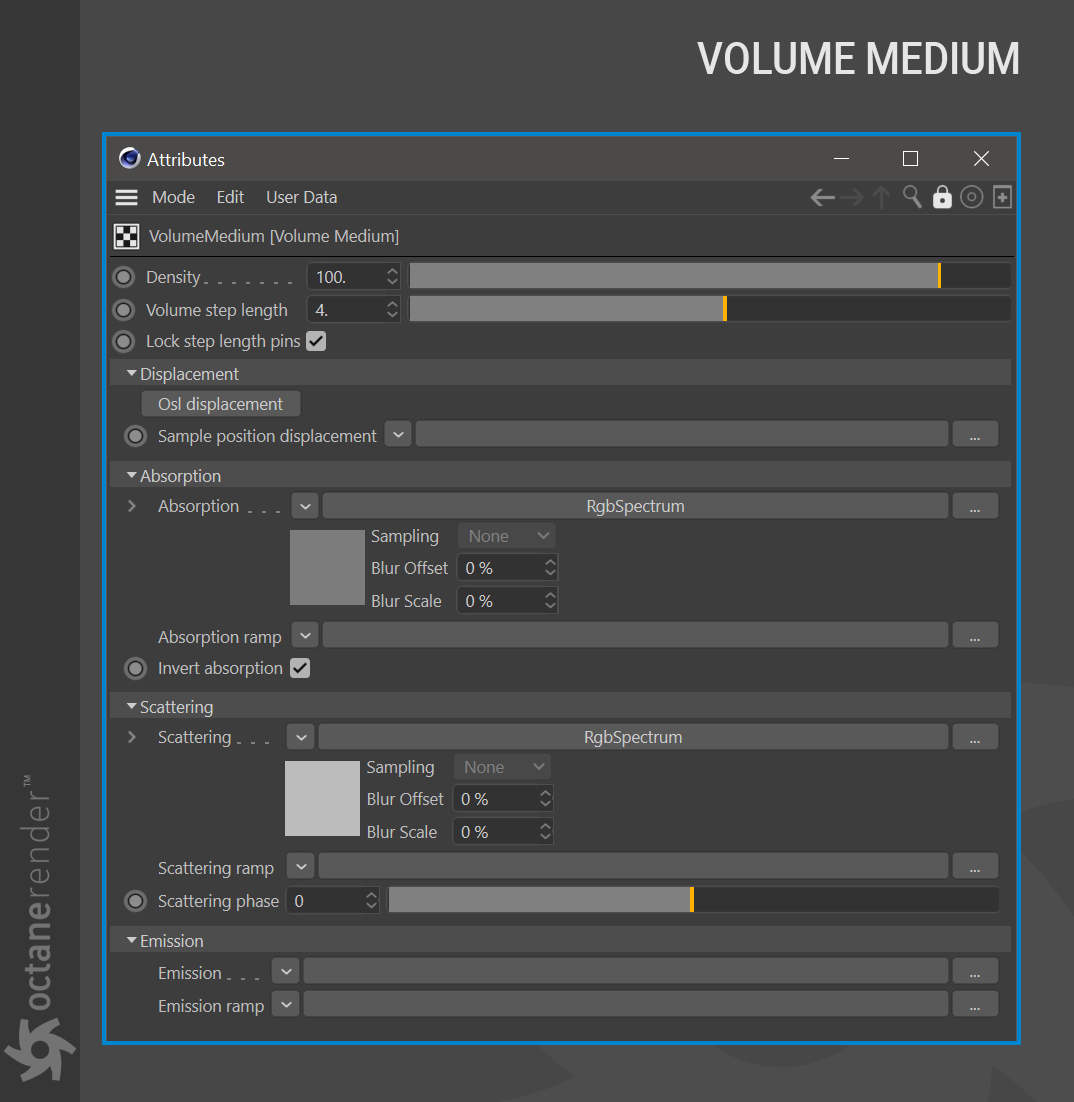Viewport: 1074px width, 1102px height.
Task: Open the Absorption ramp dropdown arrow
Action: pyautogui.click(x=305, y=636)
